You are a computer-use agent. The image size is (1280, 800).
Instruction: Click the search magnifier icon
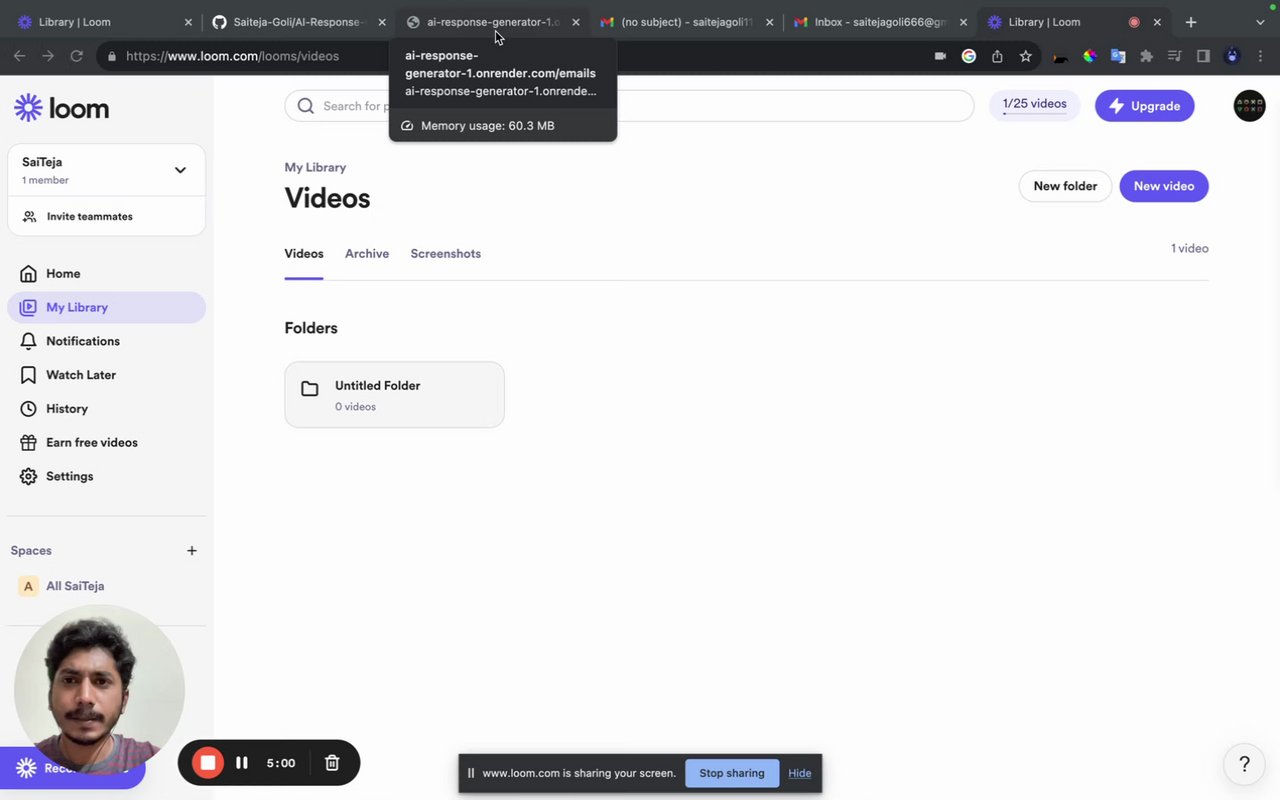tap(306, 106)
